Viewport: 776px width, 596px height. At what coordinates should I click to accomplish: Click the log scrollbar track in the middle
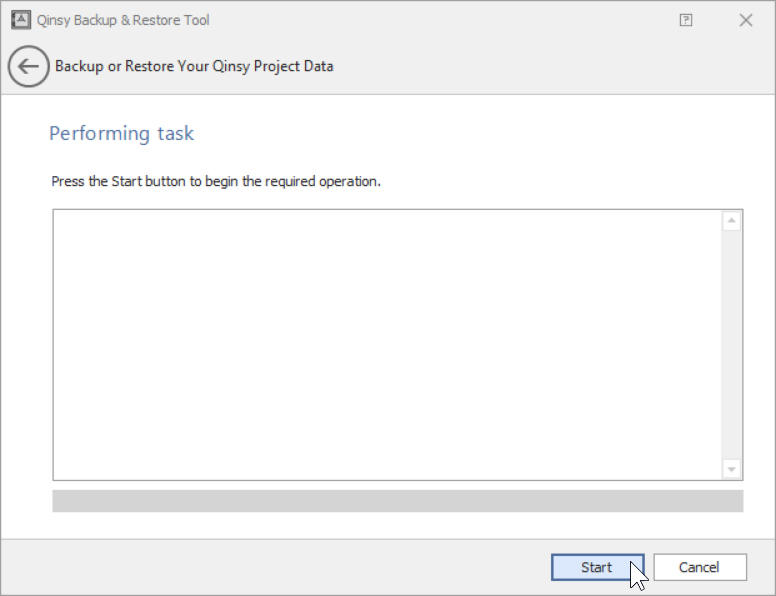[x=731, y=345]
